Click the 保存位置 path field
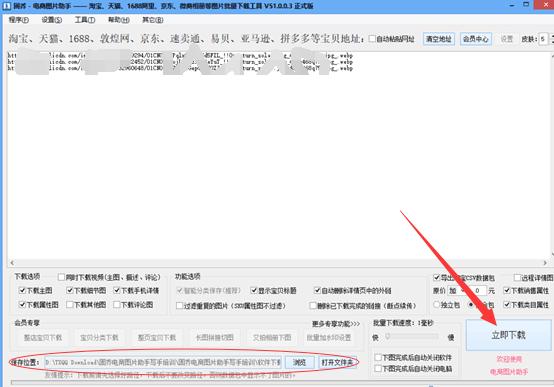This screenshot has width=554, height=387. pos(163,362)
